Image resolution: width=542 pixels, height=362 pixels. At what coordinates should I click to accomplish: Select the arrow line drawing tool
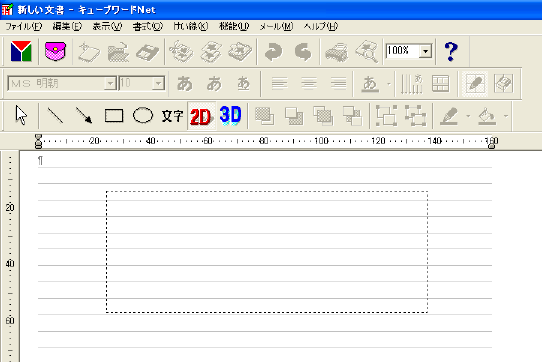click(84, 115)
